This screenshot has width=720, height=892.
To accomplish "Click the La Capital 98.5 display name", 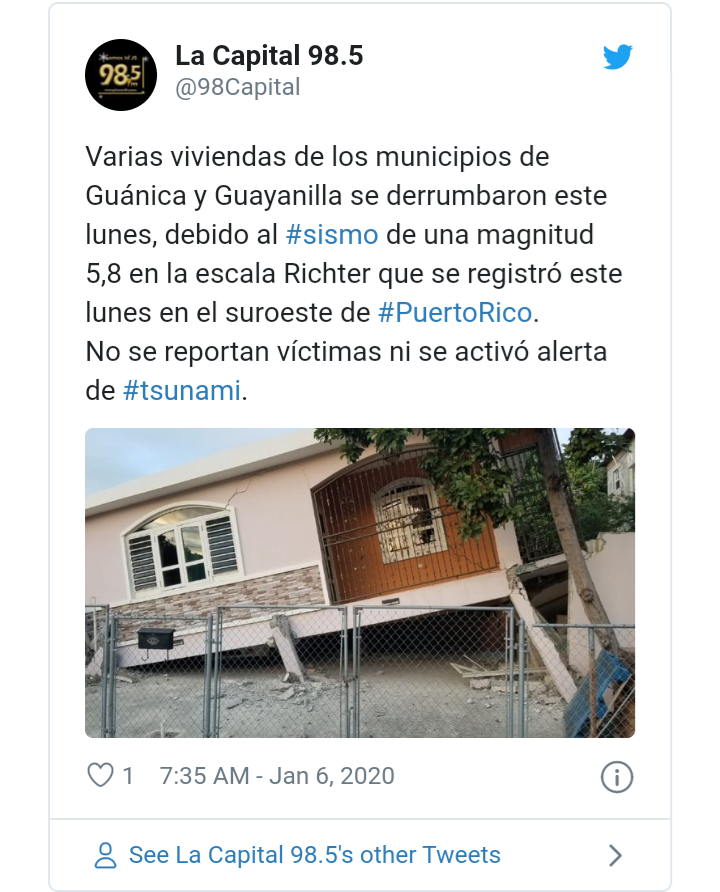I will click(269, 56).
